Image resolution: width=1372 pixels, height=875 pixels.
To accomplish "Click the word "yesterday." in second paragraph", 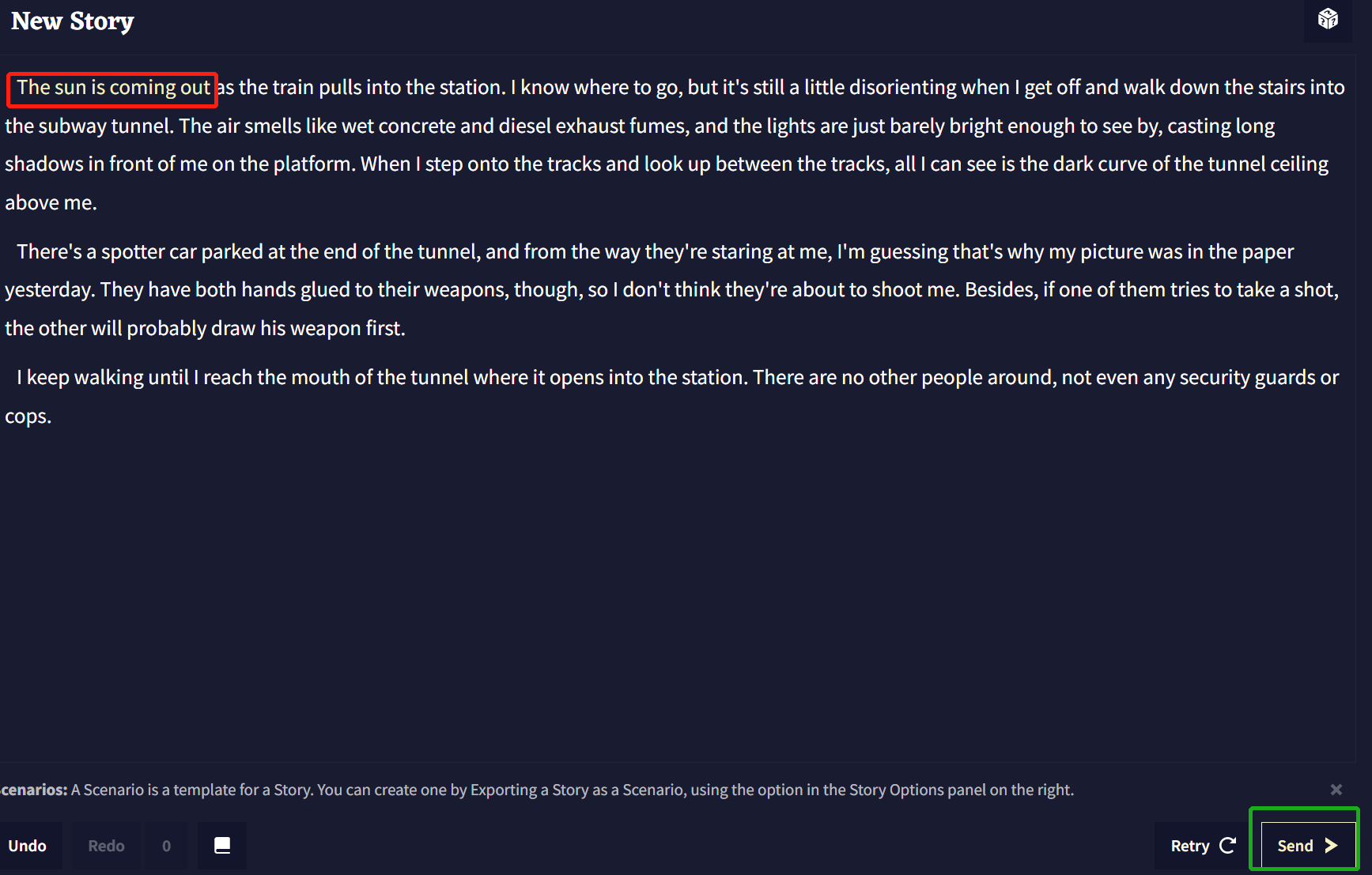I will [50, 290].
